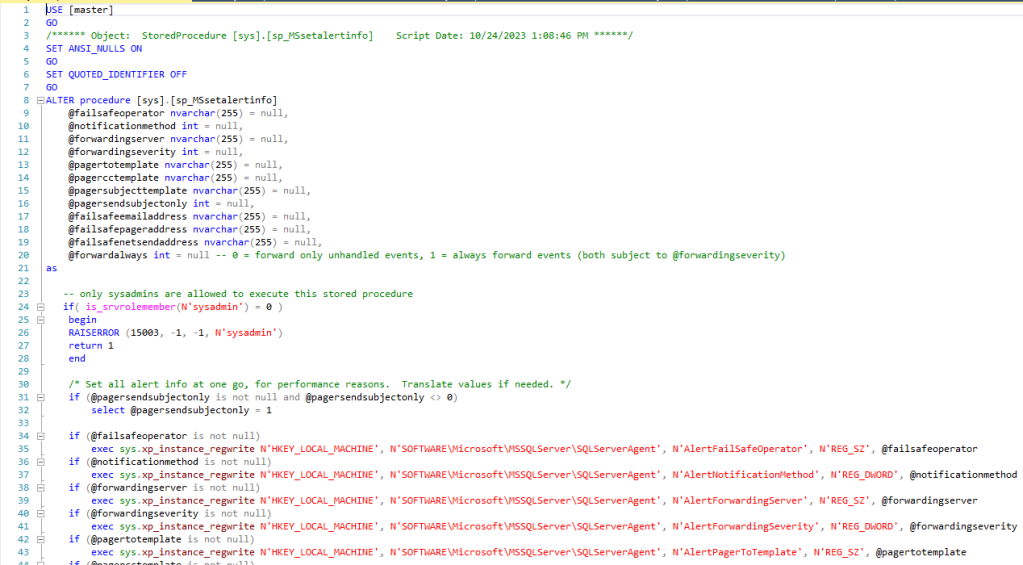Collapse the ALTER procedure block on line 8
This screenshot has width=1023, height=565.
(39, 100)
